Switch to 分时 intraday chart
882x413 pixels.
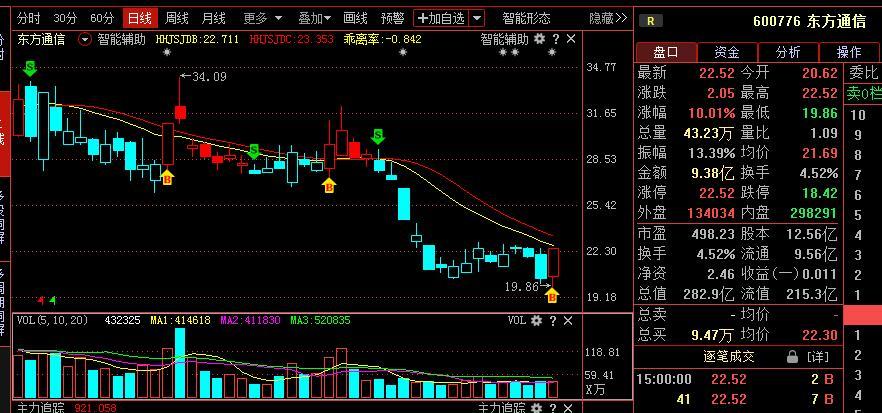28,19
